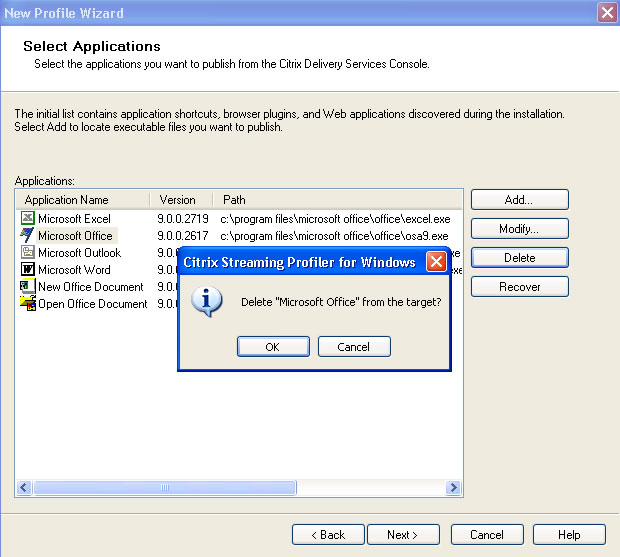
Task: Click the Delete button
Action: point(520,258)
